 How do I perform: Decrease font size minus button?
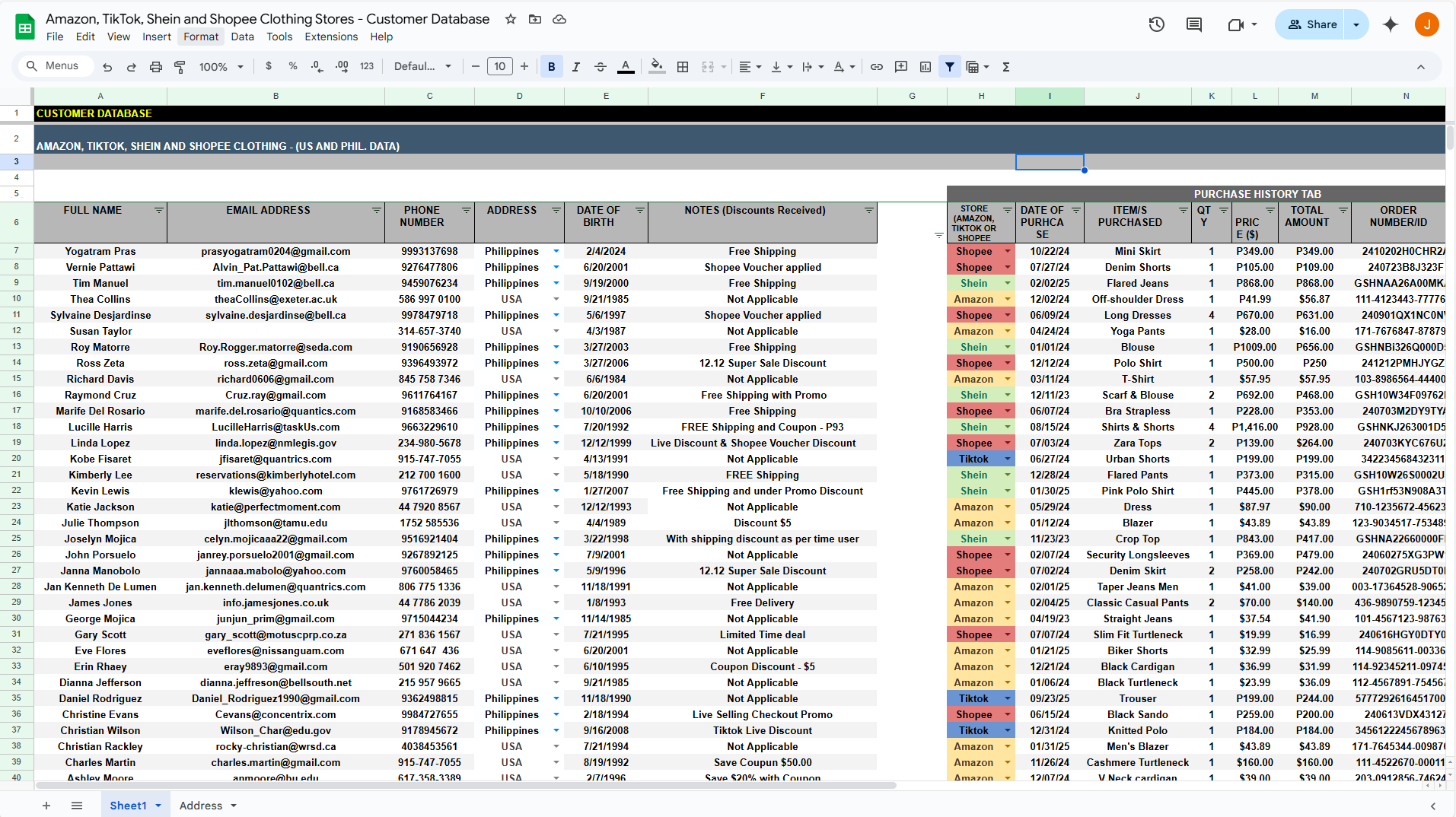pyautogui.click(x=476, y=67)
